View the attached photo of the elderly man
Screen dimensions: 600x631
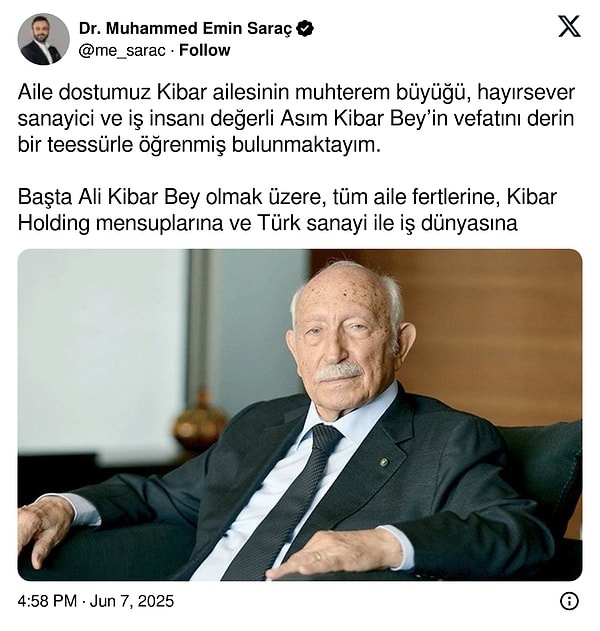(300, 415)
